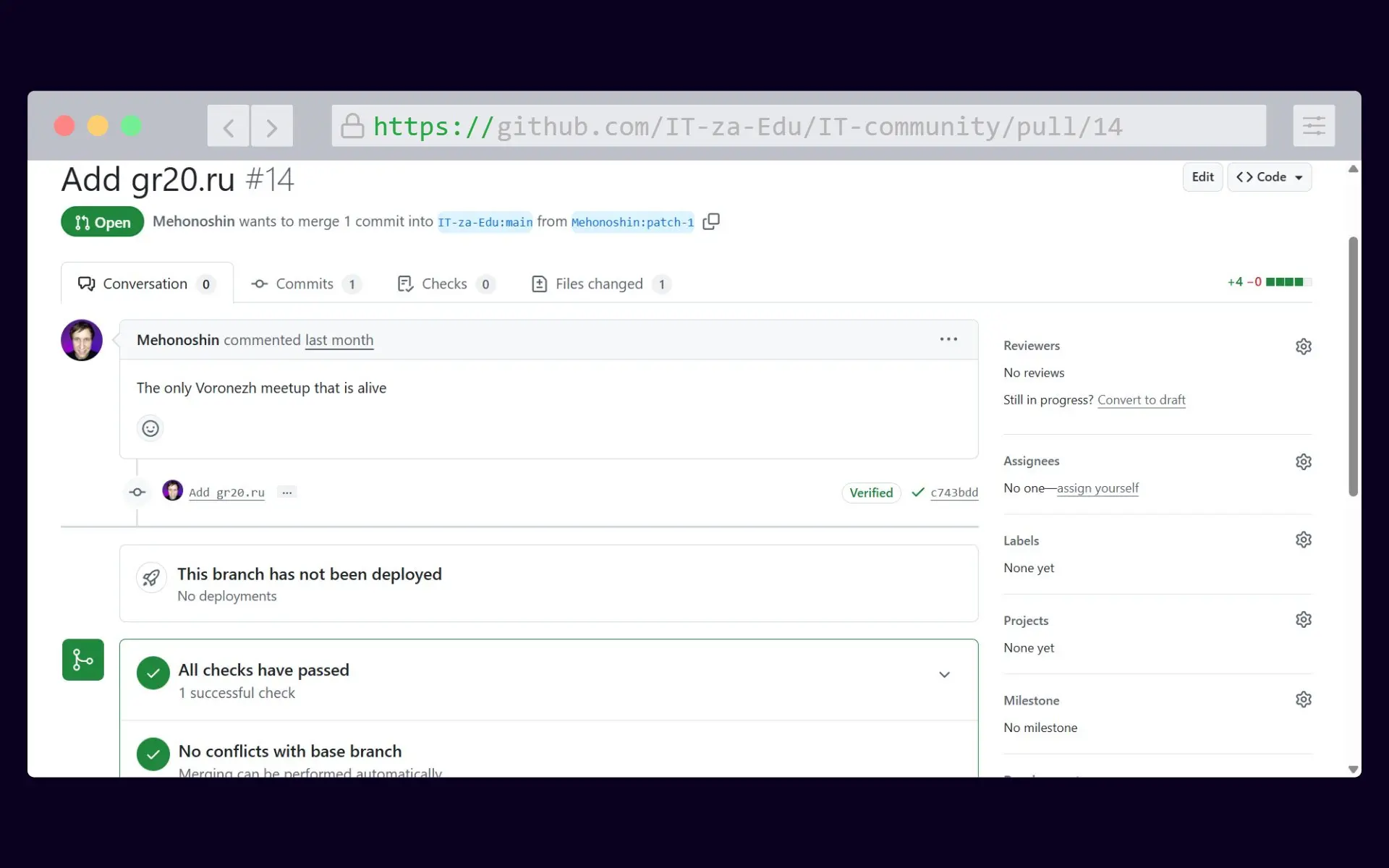This screenshot has height=868, width=1389.
Task: Go back with the browser back arrow
Action: (x=229, y=126)
